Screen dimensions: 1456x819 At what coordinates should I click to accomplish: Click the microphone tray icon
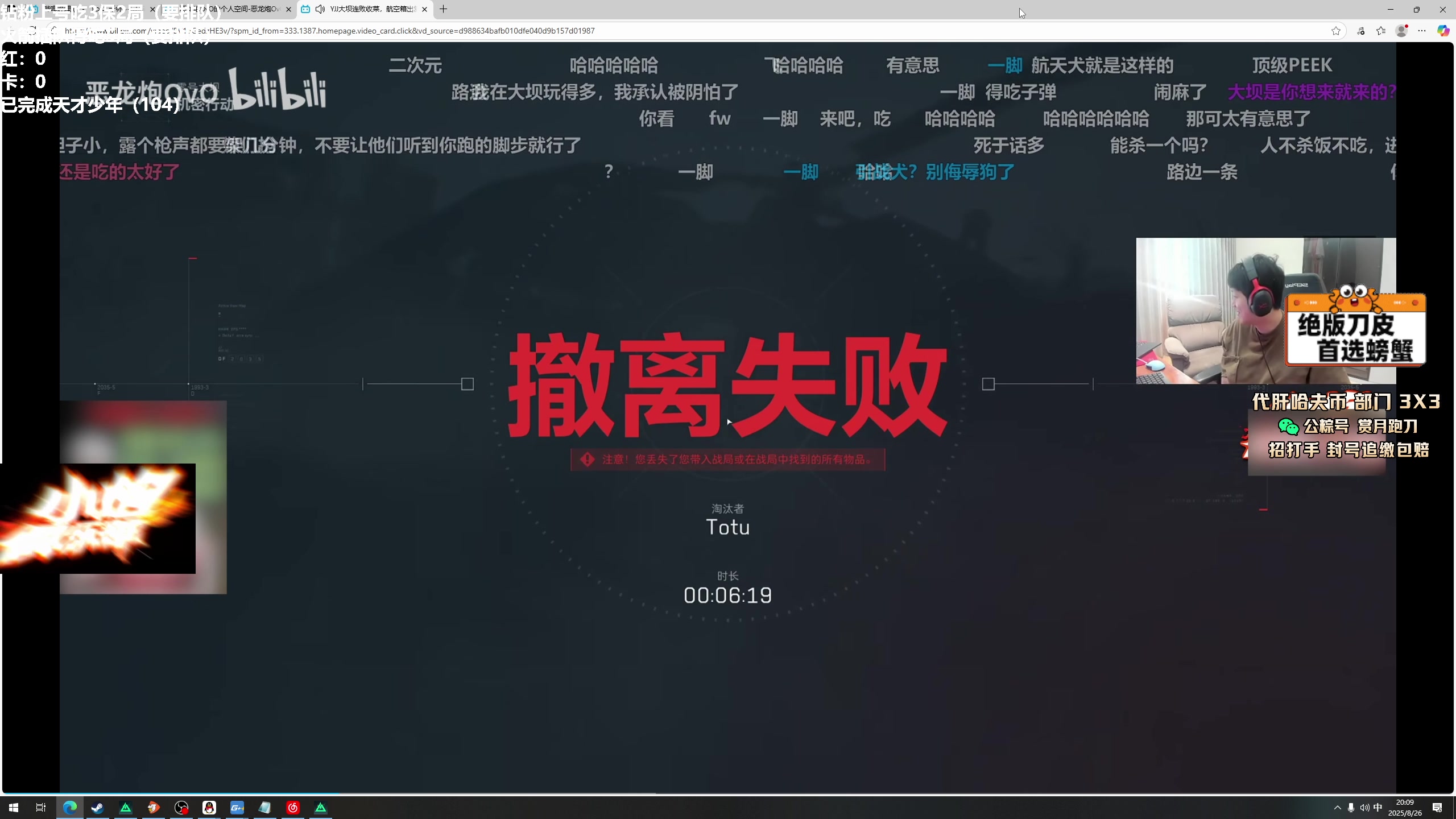pyautogui.click(x=1351, y=808)
